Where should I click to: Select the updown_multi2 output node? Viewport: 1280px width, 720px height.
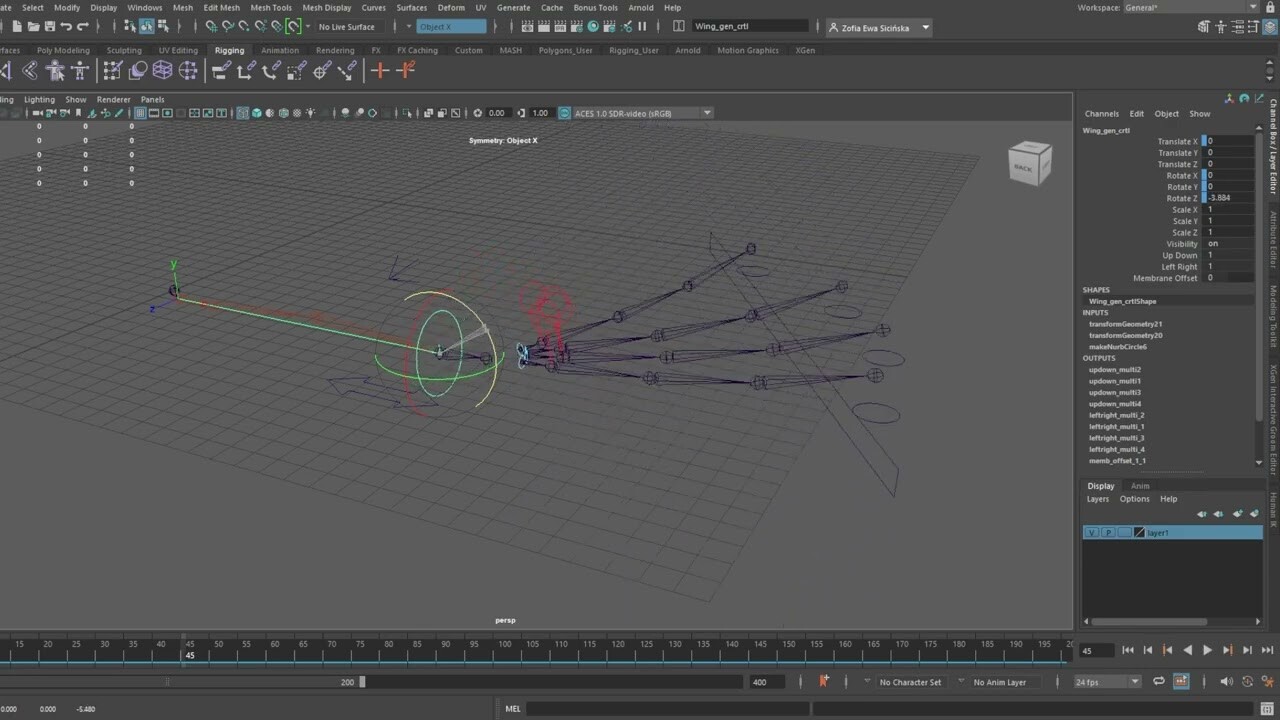1114,370
